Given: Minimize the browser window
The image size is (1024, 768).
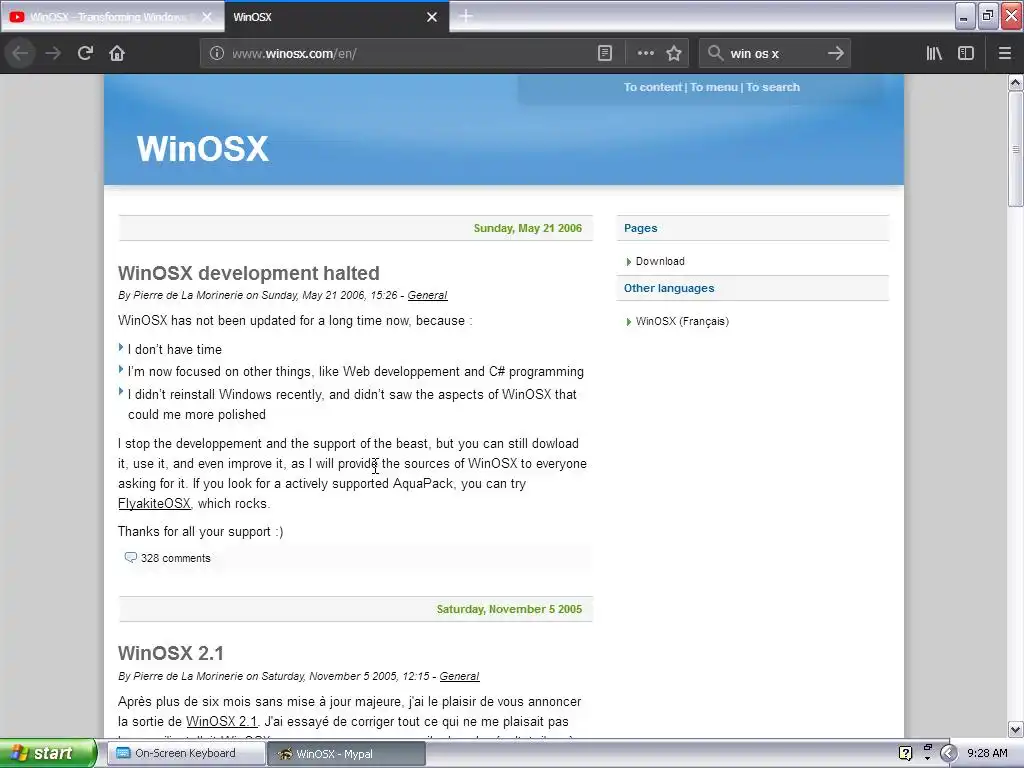Looking at the screenshot, I should coord(964,16).
